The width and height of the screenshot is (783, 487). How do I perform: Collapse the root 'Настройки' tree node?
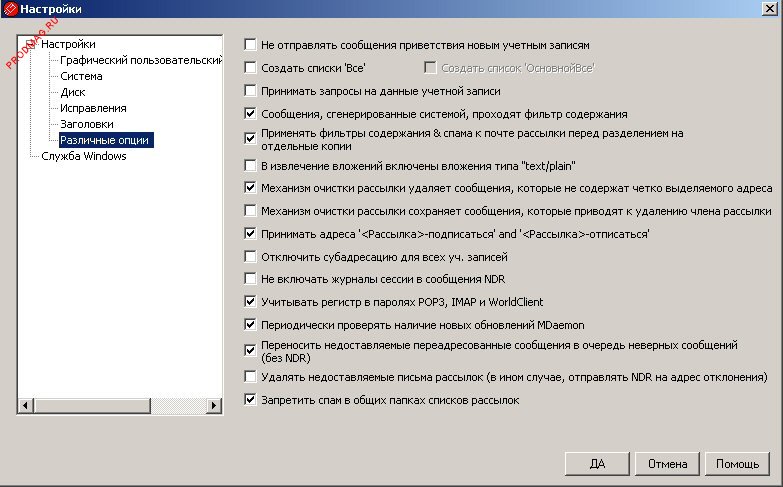(x=30, y=44)
